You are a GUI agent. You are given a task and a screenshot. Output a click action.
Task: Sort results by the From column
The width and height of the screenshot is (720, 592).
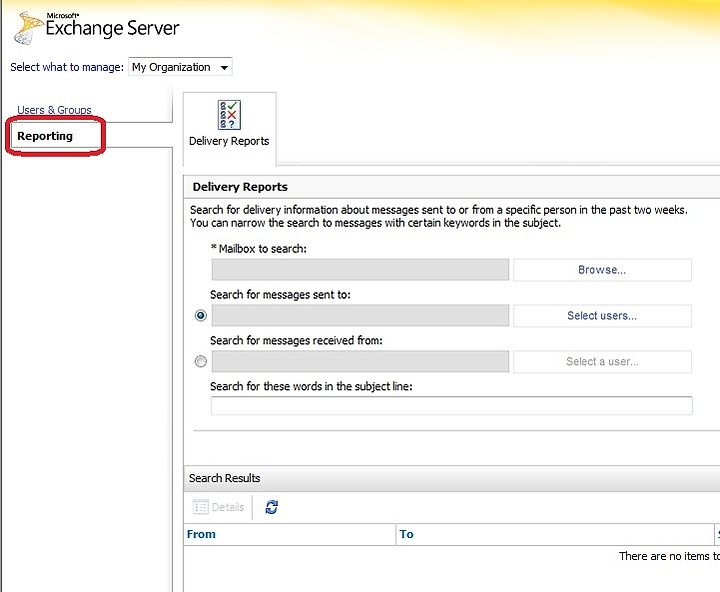[x=289, y=534]
